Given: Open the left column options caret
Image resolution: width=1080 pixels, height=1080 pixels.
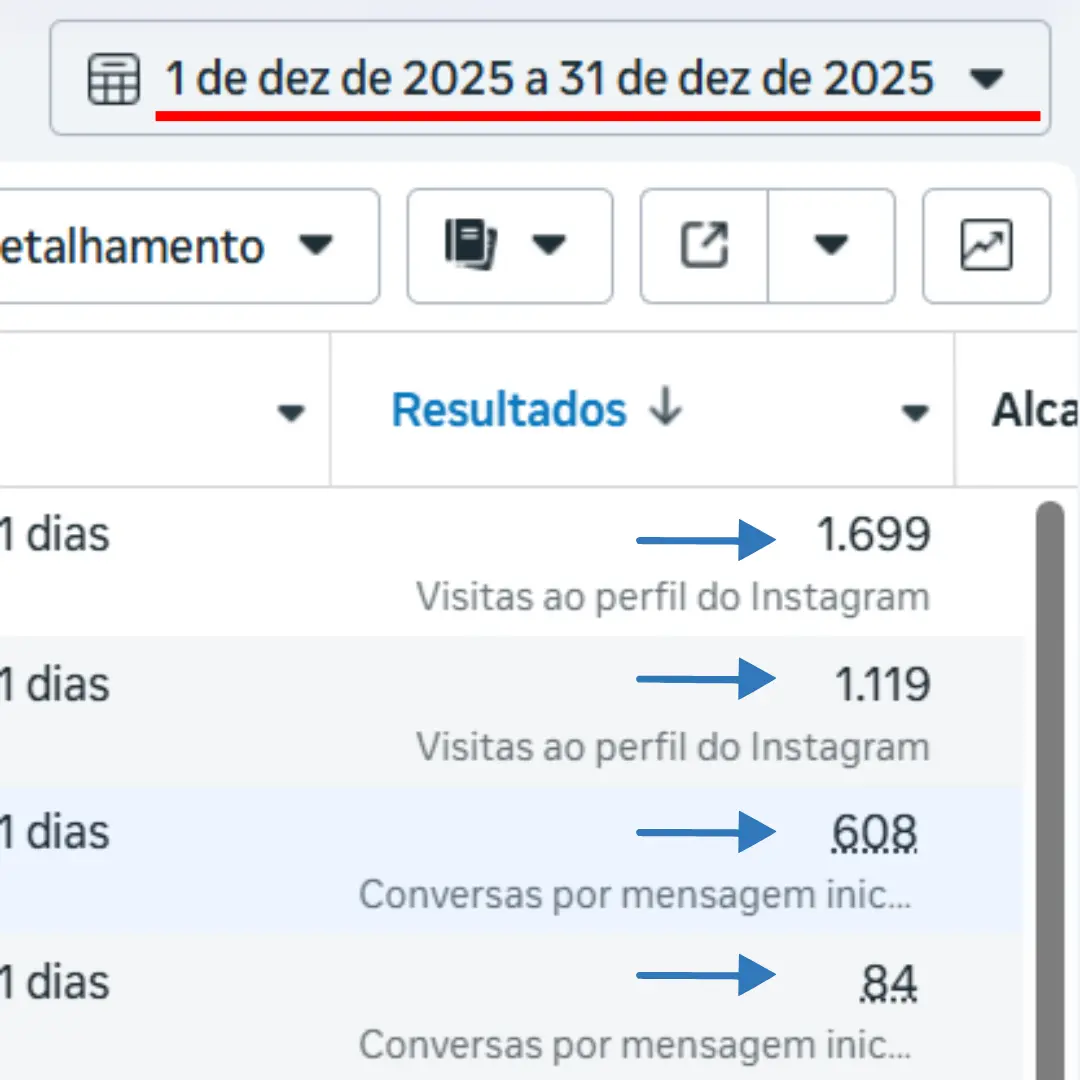Looking at the screenshot, I should [291, 412].
